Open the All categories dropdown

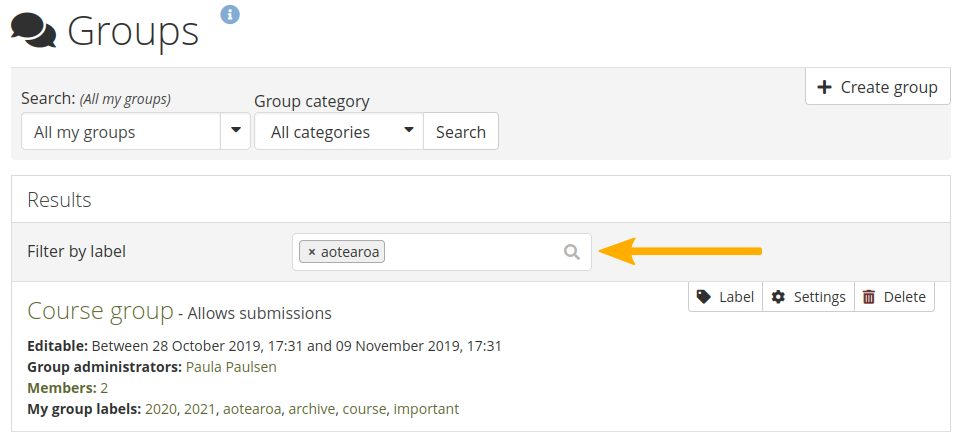(339, 131)
